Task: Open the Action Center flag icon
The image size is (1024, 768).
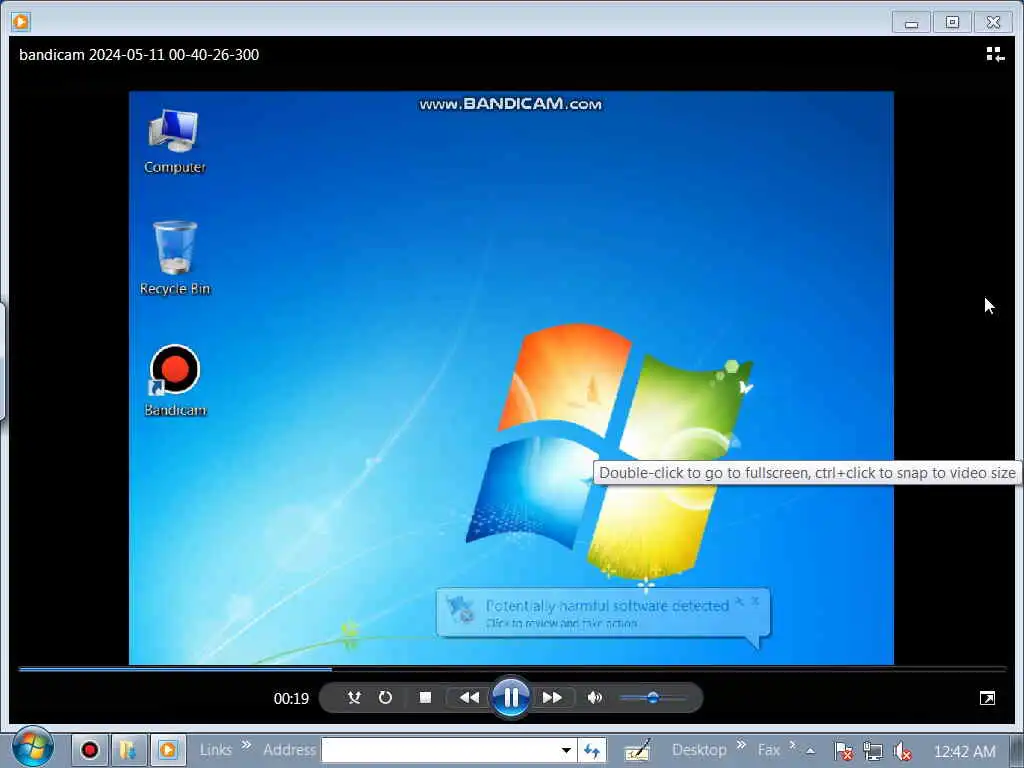Action: tap(844, 751)
